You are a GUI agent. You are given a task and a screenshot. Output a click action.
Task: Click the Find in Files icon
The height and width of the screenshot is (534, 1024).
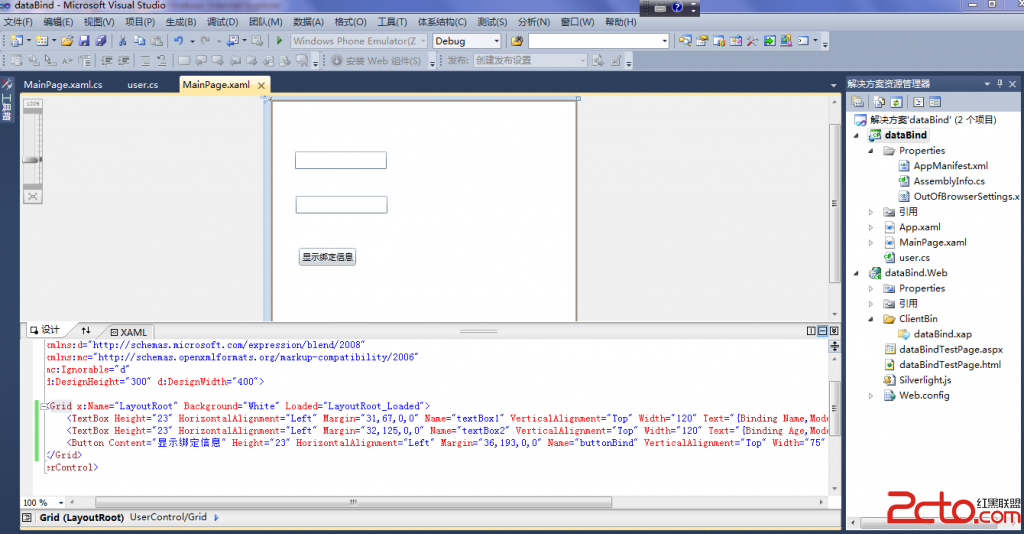click(x=517, y=41)
